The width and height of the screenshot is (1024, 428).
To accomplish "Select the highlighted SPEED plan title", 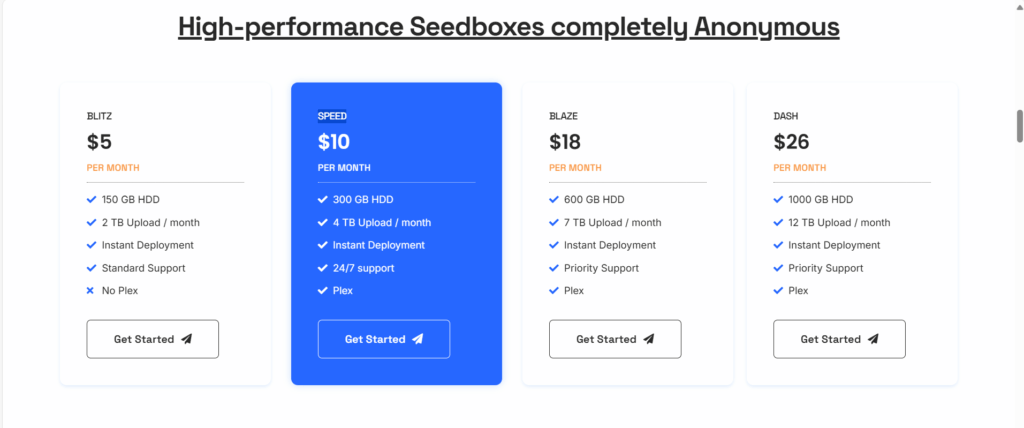I will (x=332, y=116).
